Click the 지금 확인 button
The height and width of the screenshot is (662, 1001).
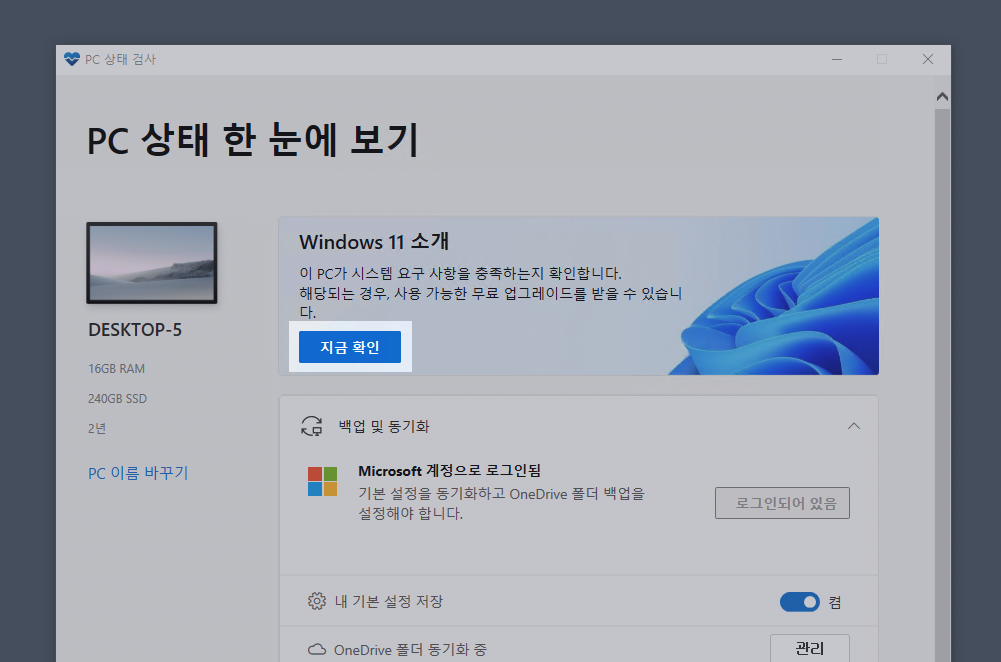350,347
